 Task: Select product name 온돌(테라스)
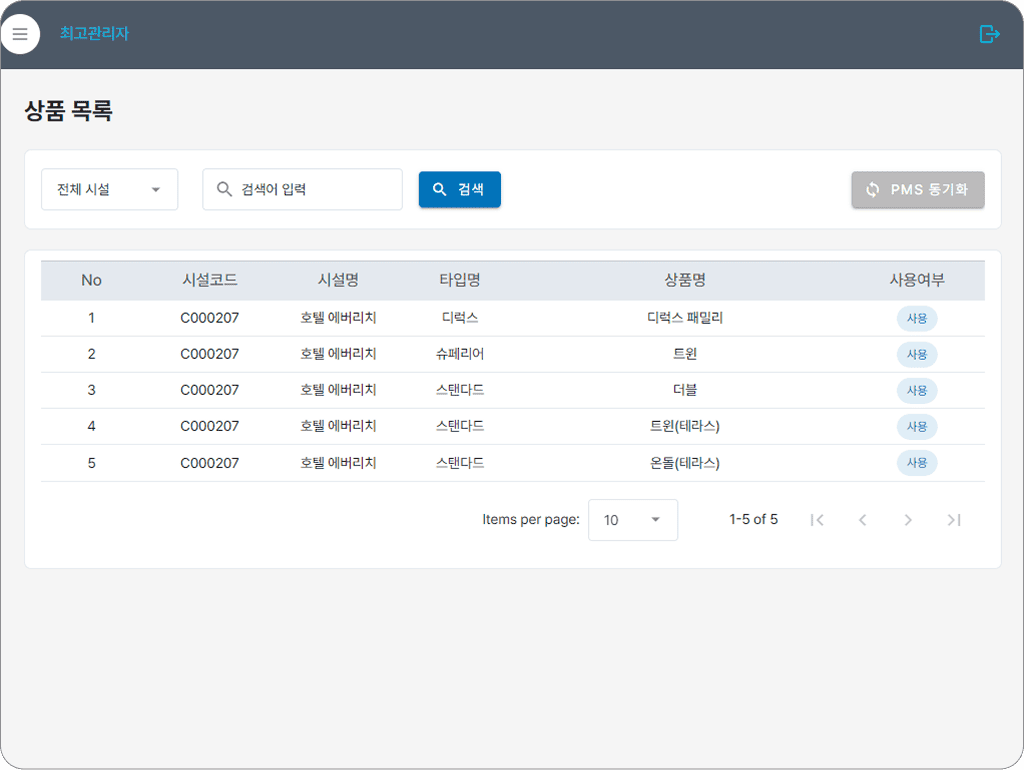[x=685, y=463]
